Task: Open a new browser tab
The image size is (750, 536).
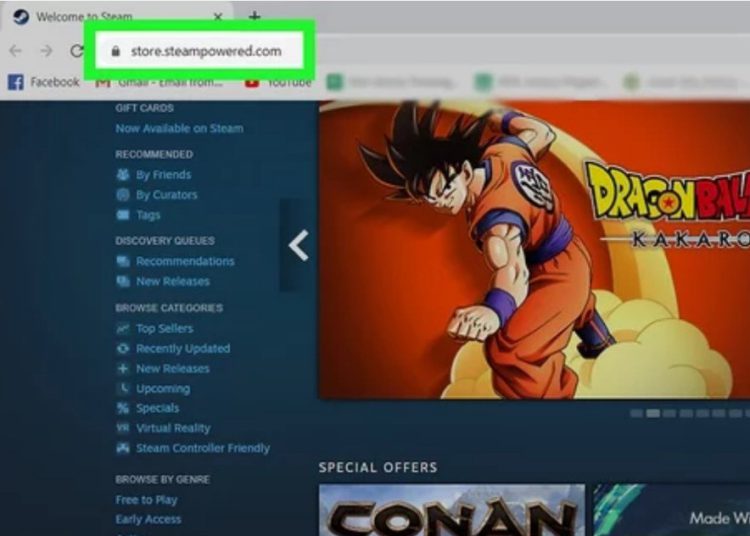Action: coord(254,17)
